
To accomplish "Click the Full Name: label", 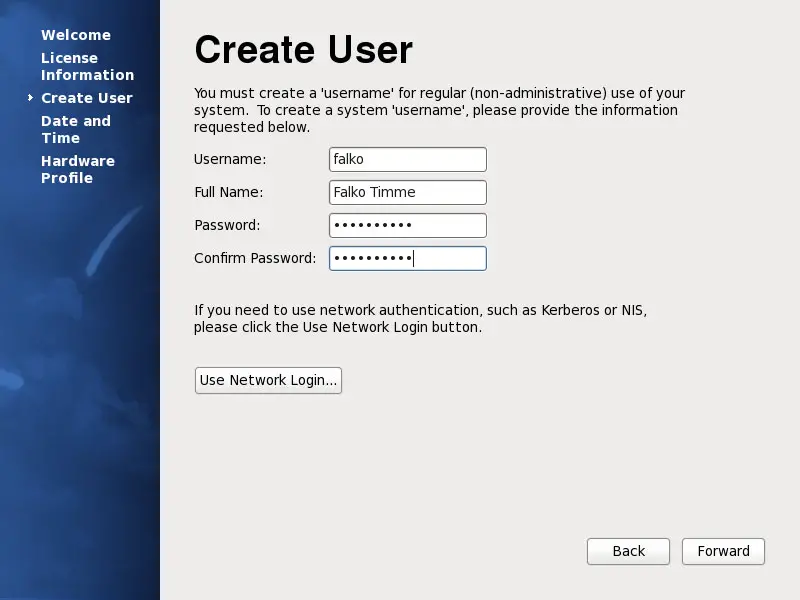I will click(x=228, y=193).
